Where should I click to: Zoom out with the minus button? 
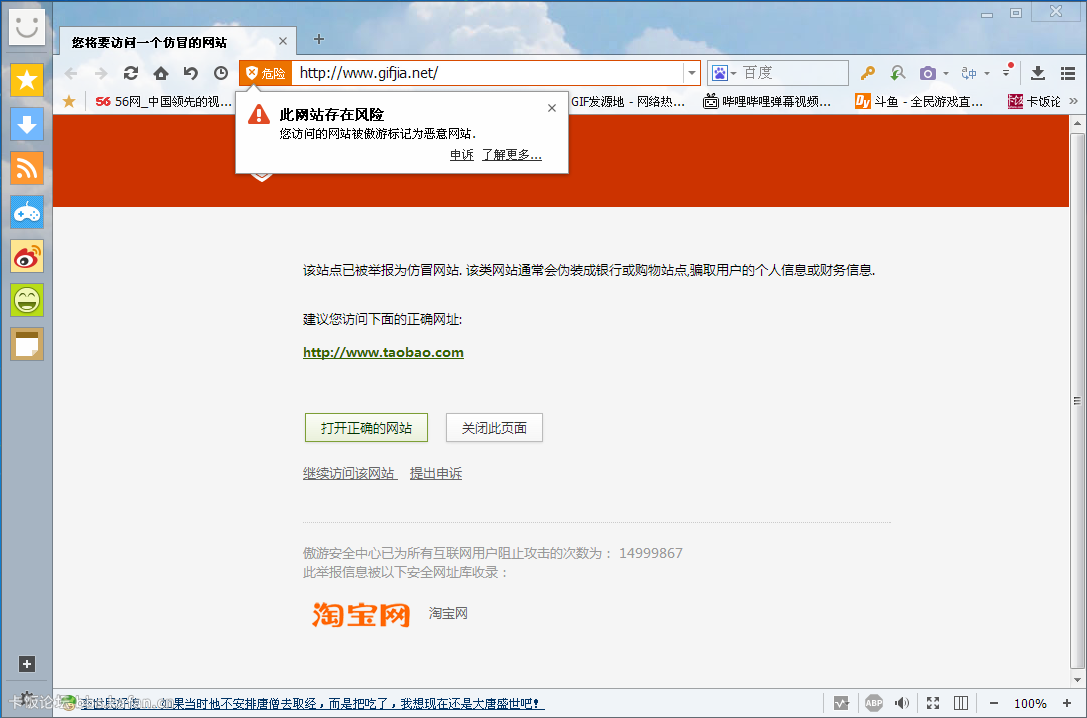coord(993,703)
